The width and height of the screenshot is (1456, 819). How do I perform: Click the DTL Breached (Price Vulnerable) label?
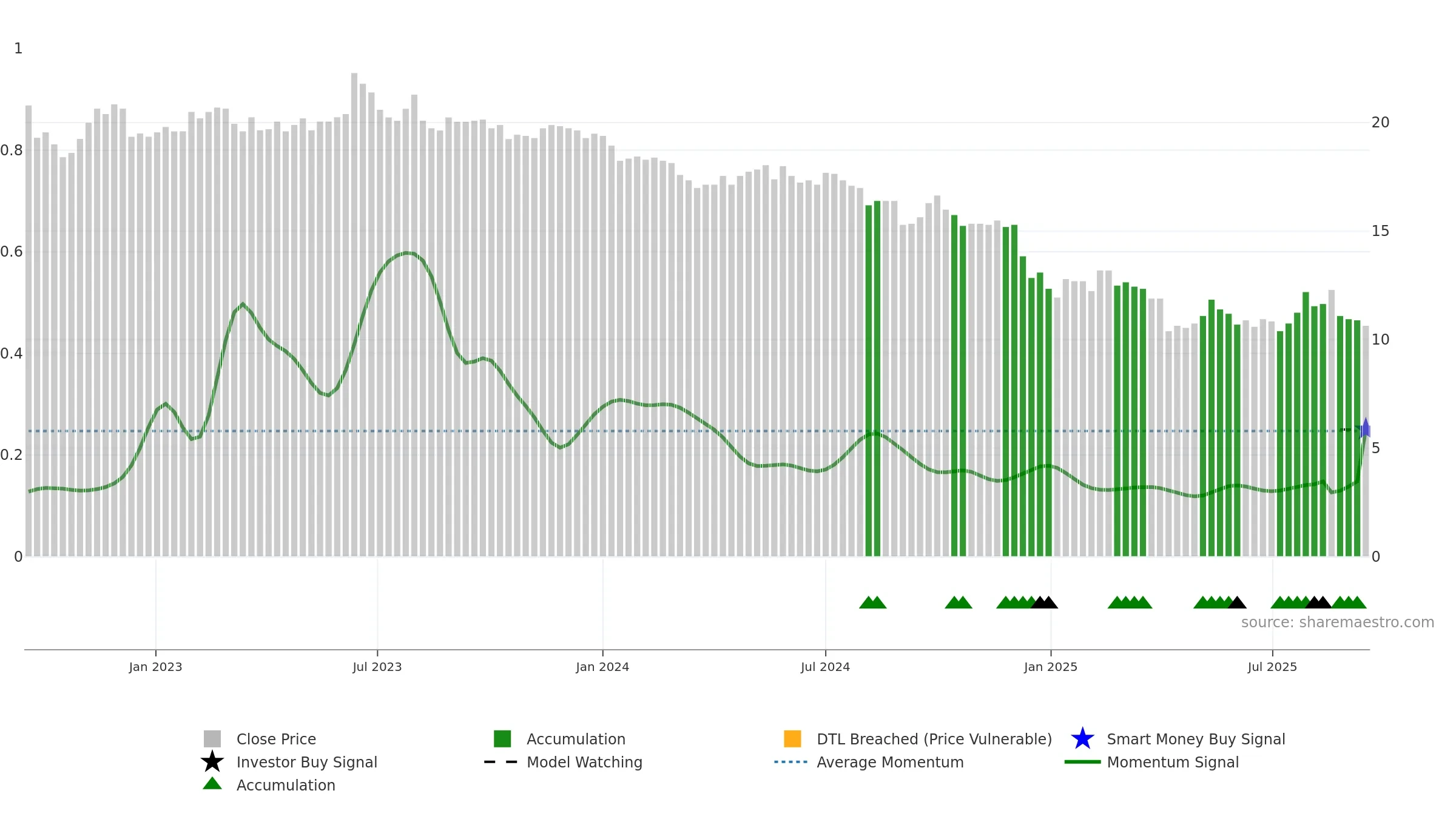click(934, 739)
